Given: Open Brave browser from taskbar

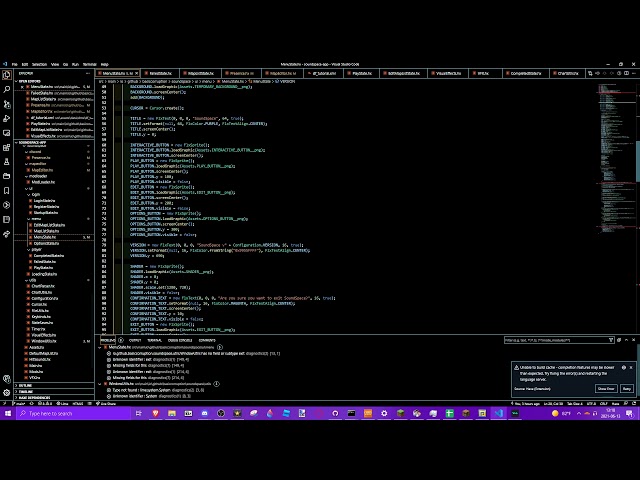Looking at the screenshot, I should [x=155, y=413].
